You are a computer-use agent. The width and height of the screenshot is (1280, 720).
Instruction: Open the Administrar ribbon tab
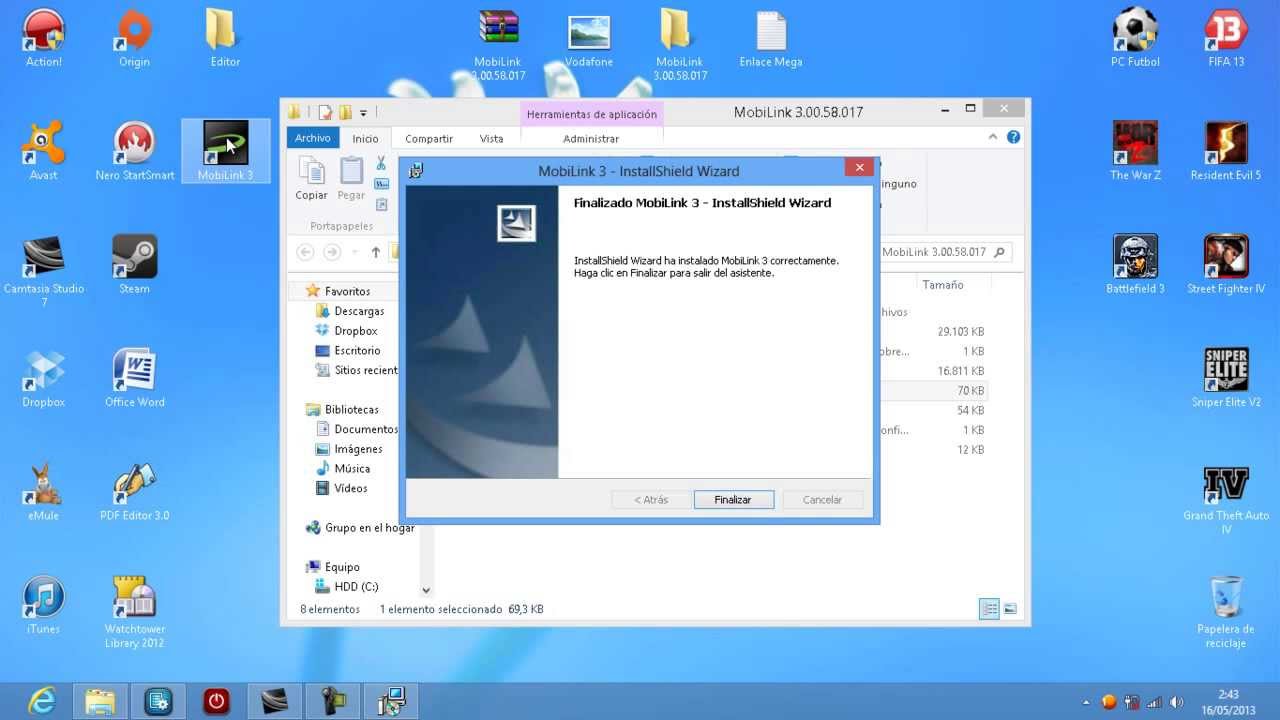pos(591,139)
